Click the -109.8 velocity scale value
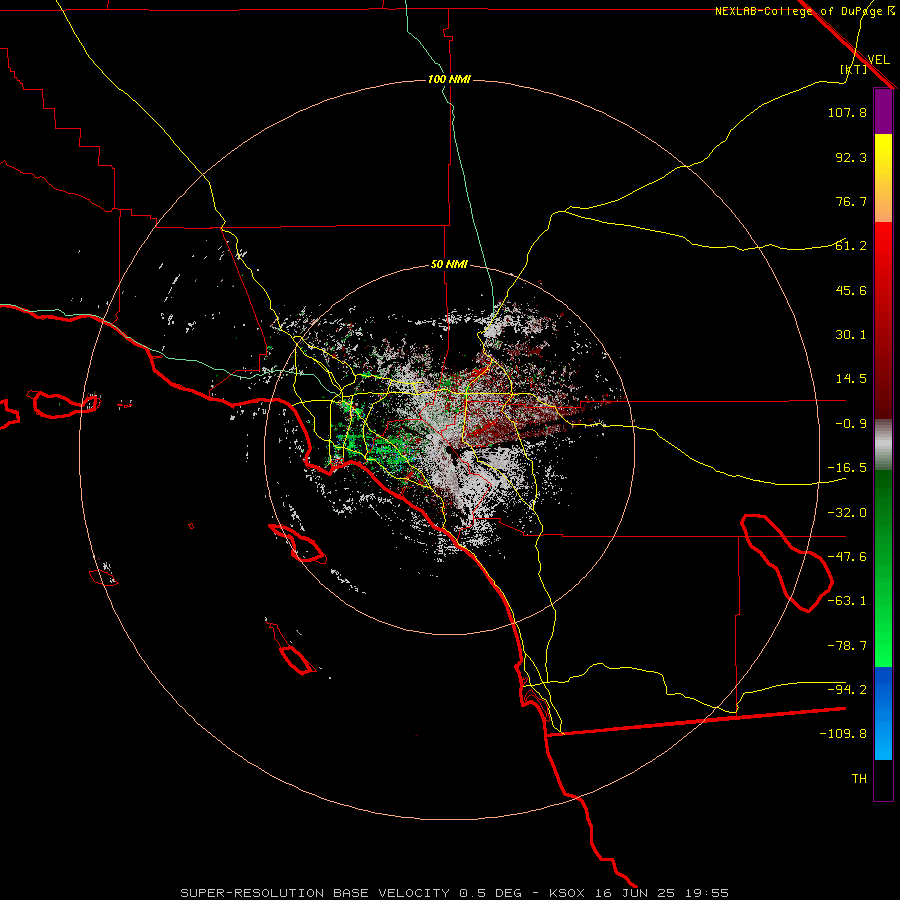900x900 pixels. pyautogui.click(x=843, y=734)
